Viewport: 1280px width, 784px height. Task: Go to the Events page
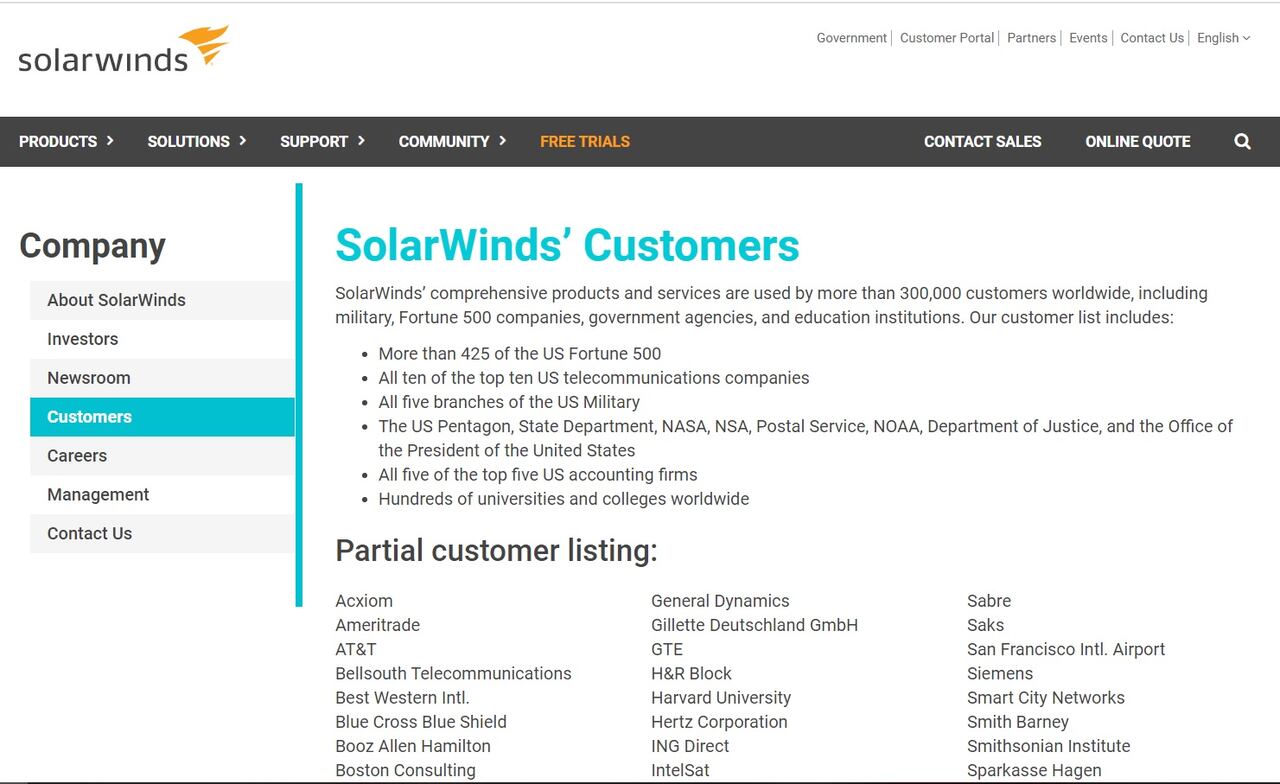click(x=1088, y=38)
